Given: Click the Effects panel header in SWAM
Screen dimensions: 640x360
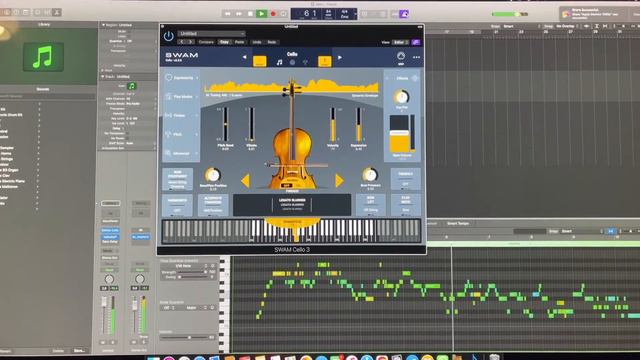Looking at the screenshot, I should [x=402, y=78].
